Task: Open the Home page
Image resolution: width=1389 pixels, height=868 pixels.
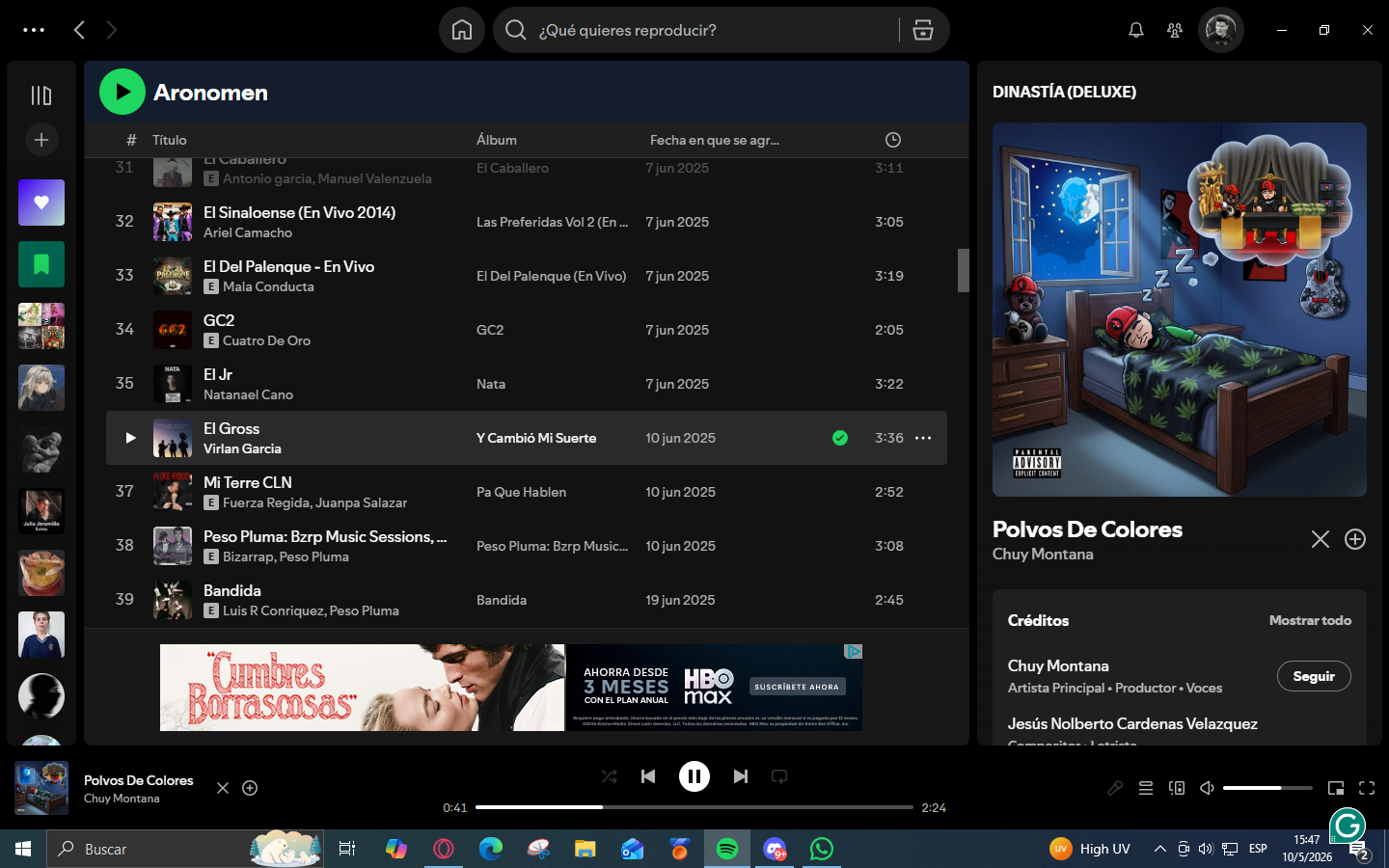Action: point(462,30)
